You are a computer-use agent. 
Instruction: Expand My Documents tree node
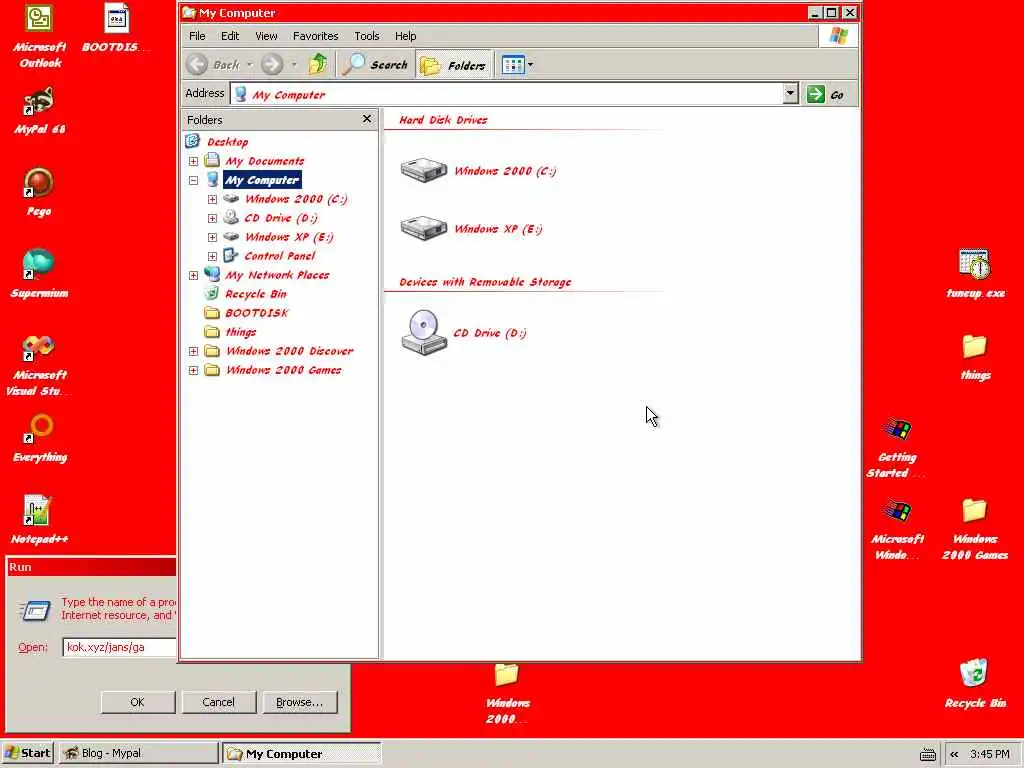(x=193, y=161)
